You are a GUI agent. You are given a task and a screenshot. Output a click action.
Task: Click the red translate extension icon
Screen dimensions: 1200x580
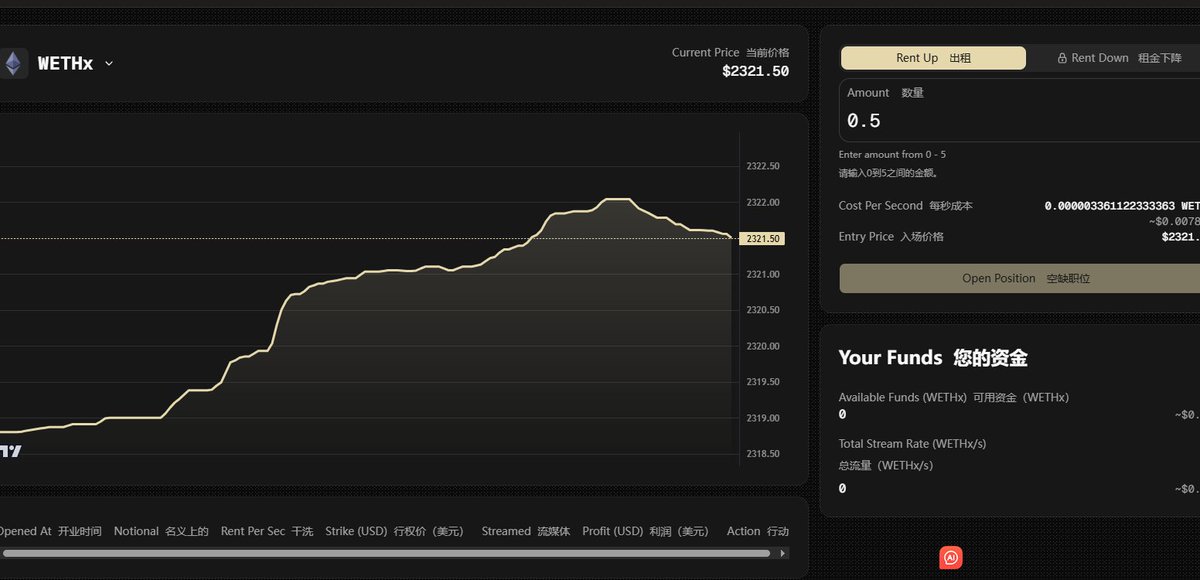(951, 557)
